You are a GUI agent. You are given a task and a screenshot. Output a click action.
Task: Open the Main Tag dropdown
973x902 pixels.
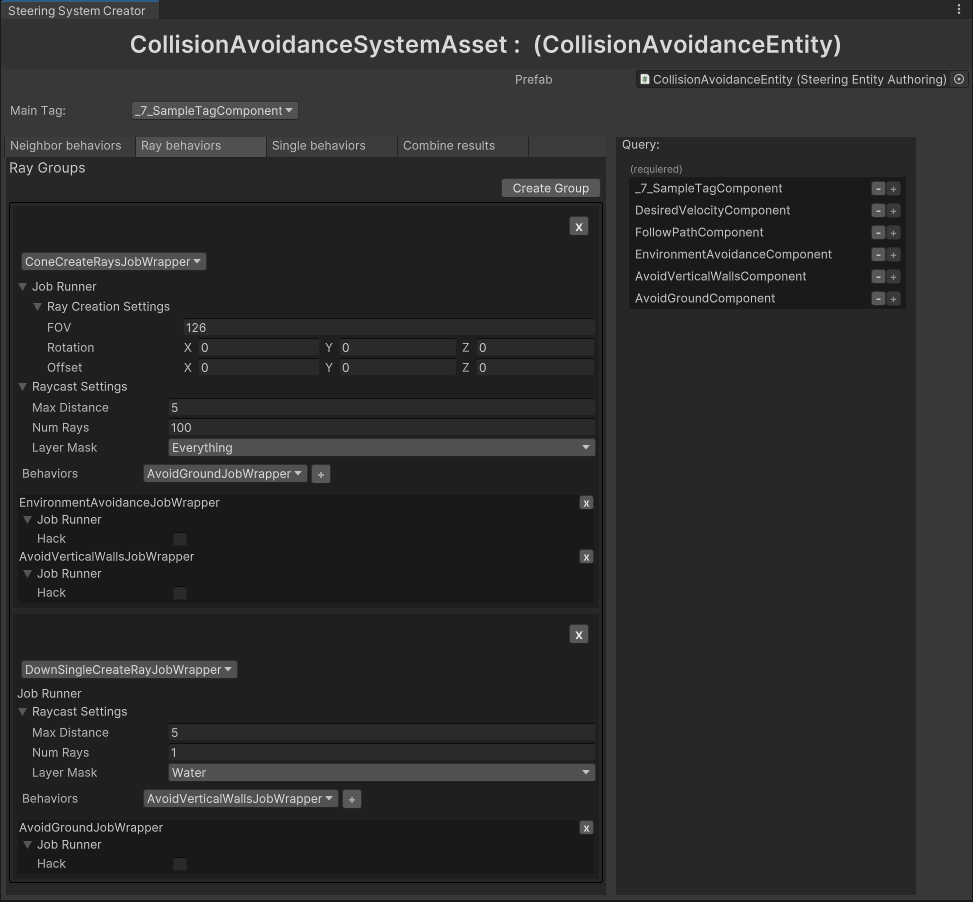tap(214, 111)
